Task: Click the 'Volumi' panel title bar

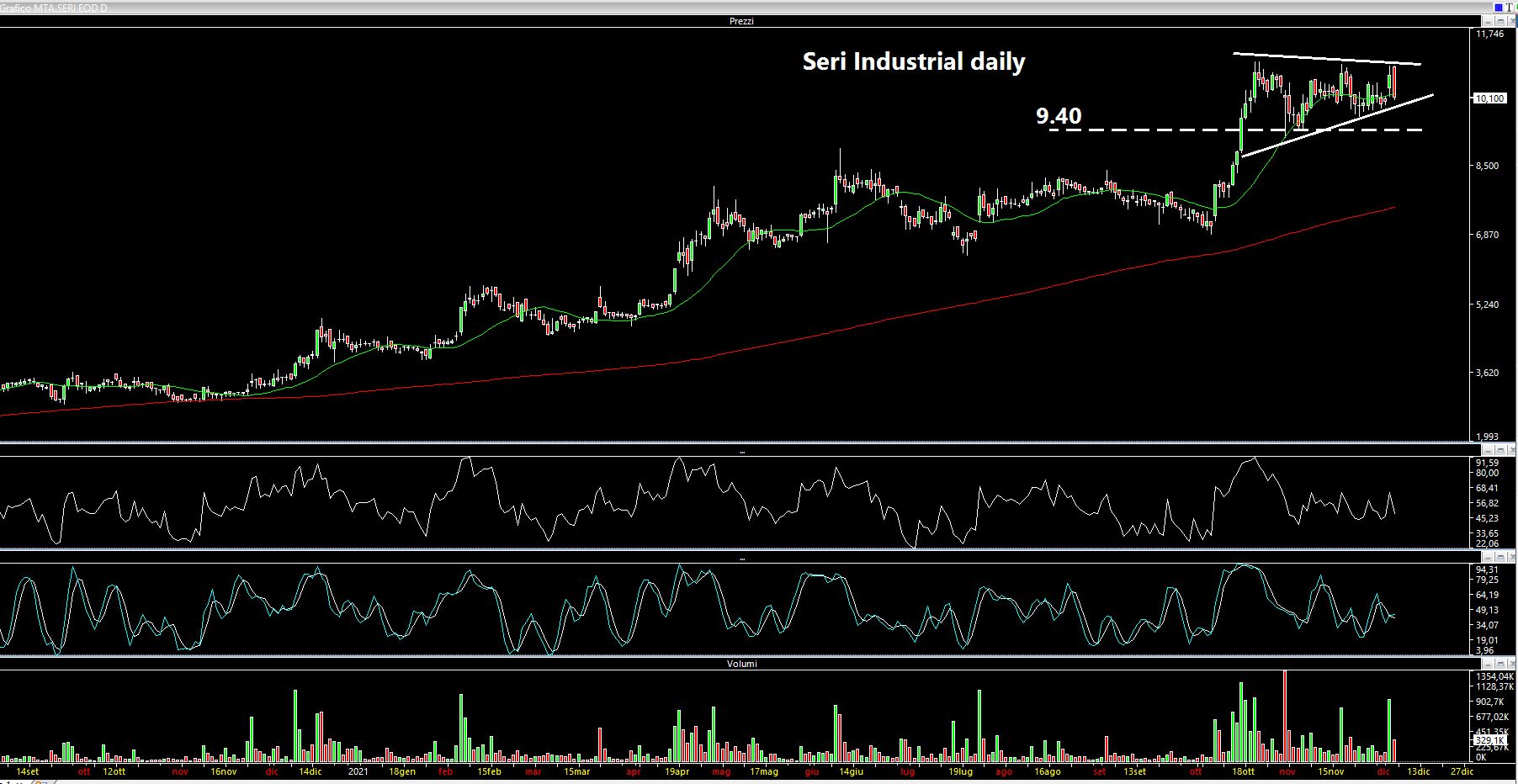Action: point(741,664)
